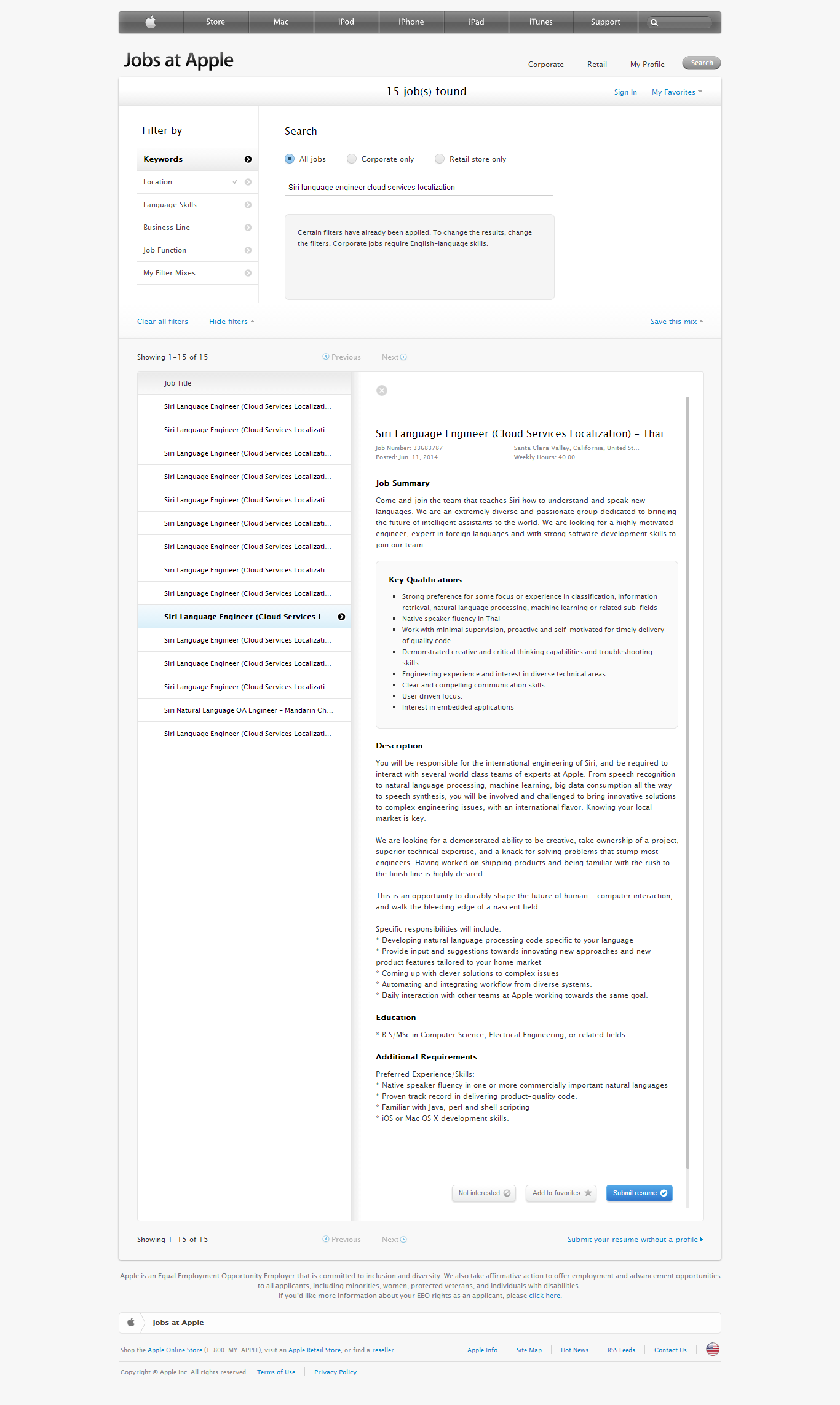Viewport: 840px width, 1405px height.
Task: Open the Keywords filter section
Action: (x=197, y=159)
